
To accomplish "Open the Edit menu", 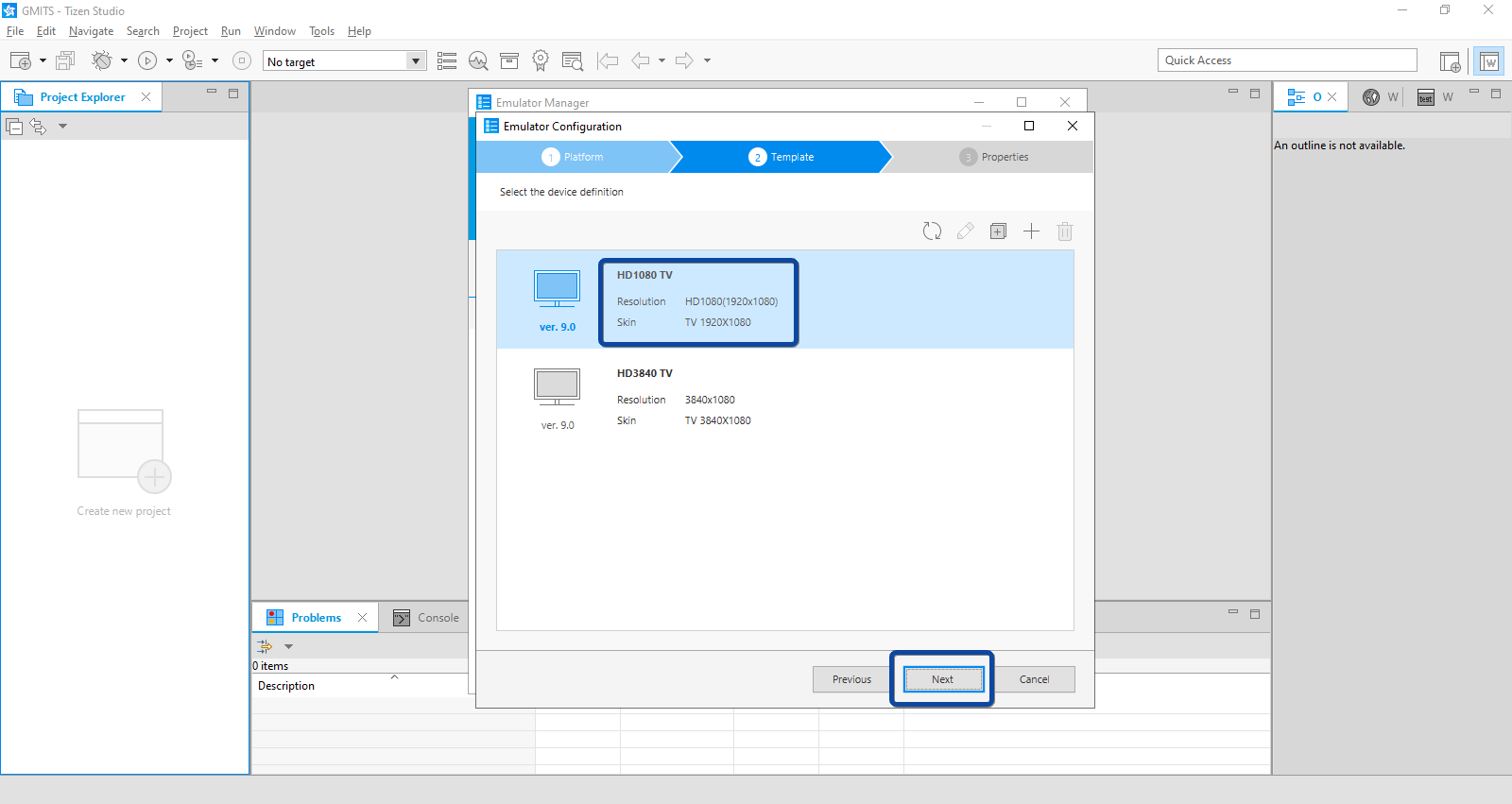I will click(x=46, y=31).
